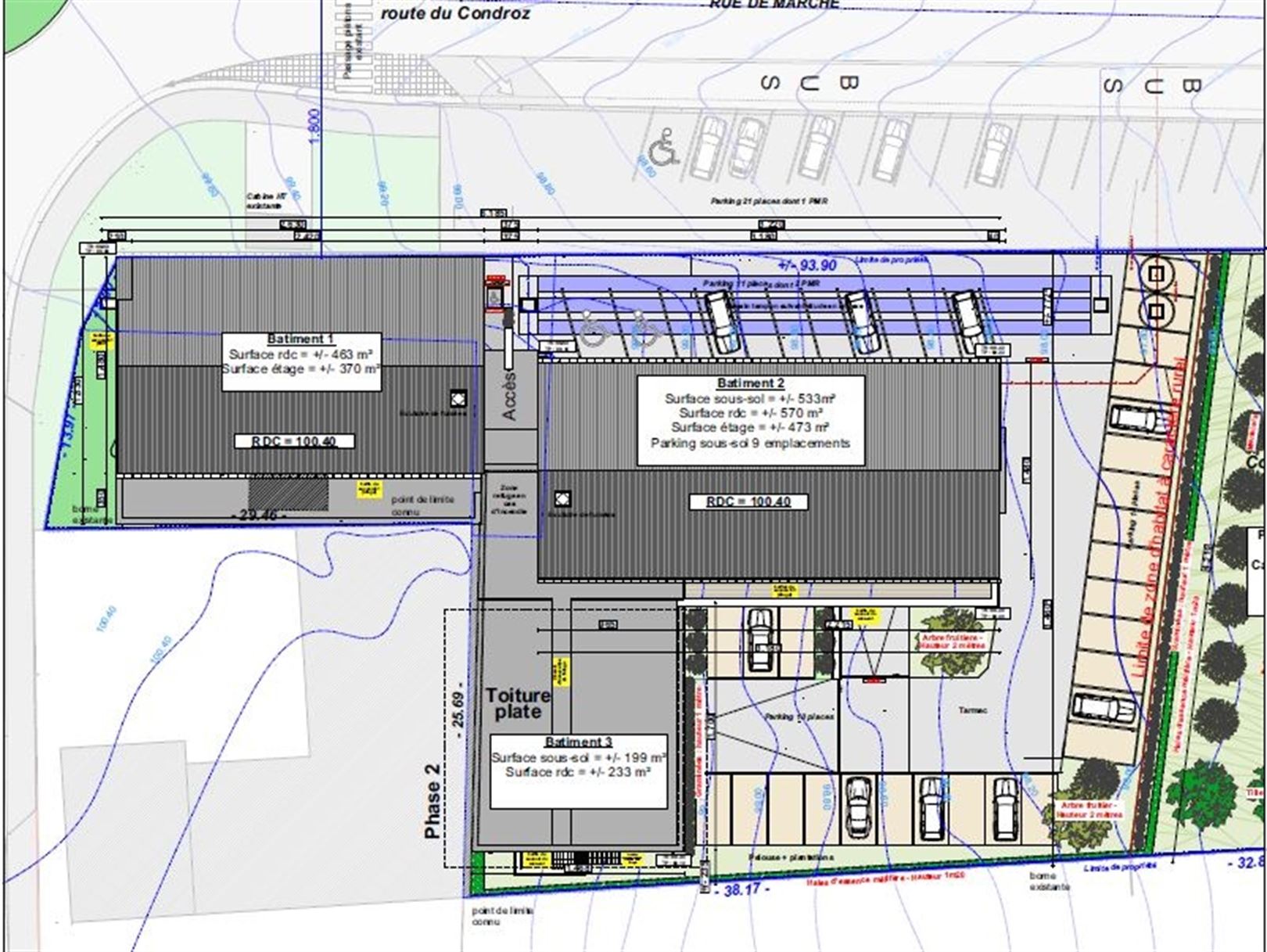This screenshot has height=952, width=1267.
Task: Select the skylight square left of Batiment 2
Action: point(562,498)
